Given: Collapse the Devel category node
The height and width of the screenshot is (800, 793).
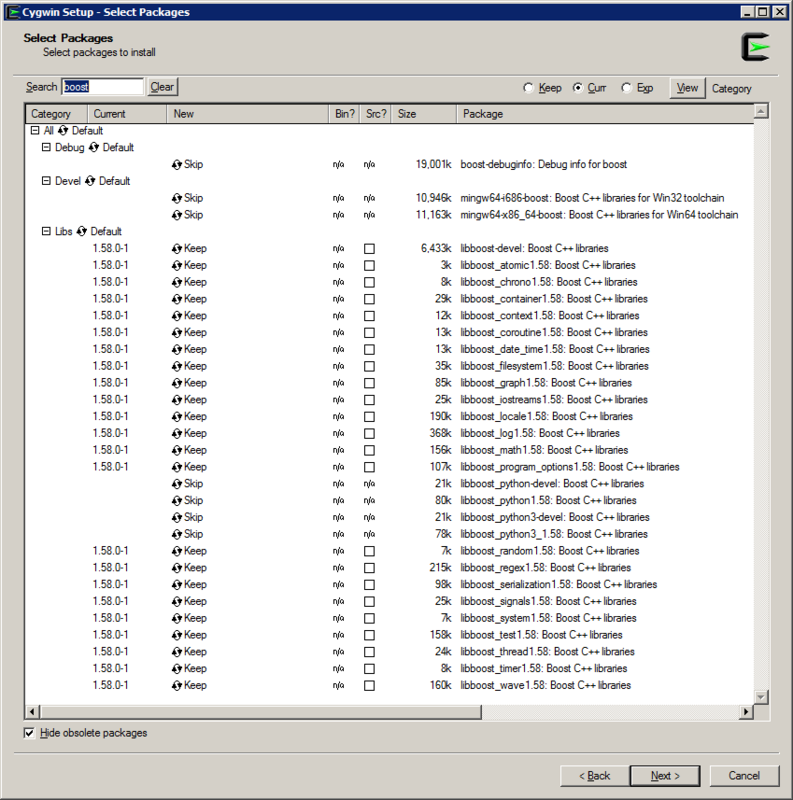Looking at the screenshot, I should coord(46,181).
